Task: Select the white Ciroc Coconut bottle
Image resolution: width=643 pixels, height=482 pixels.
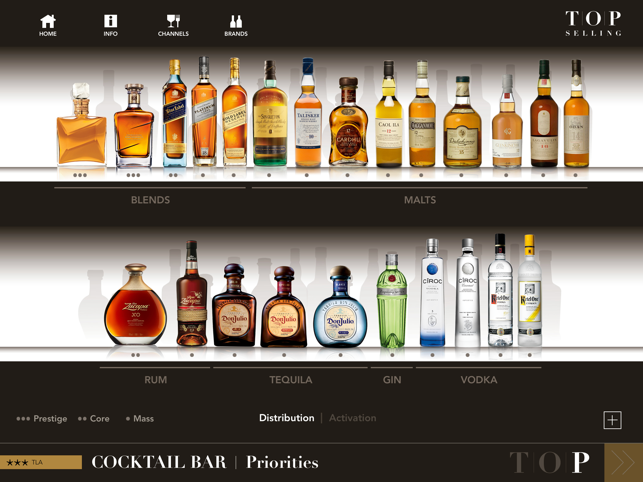Action: tap(467, 292)
